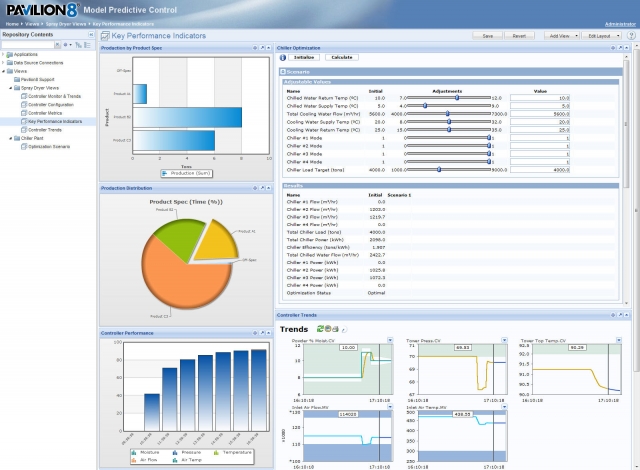
Task: Open Production Distribution panel settings icon
Action: [x=255, y=188]
